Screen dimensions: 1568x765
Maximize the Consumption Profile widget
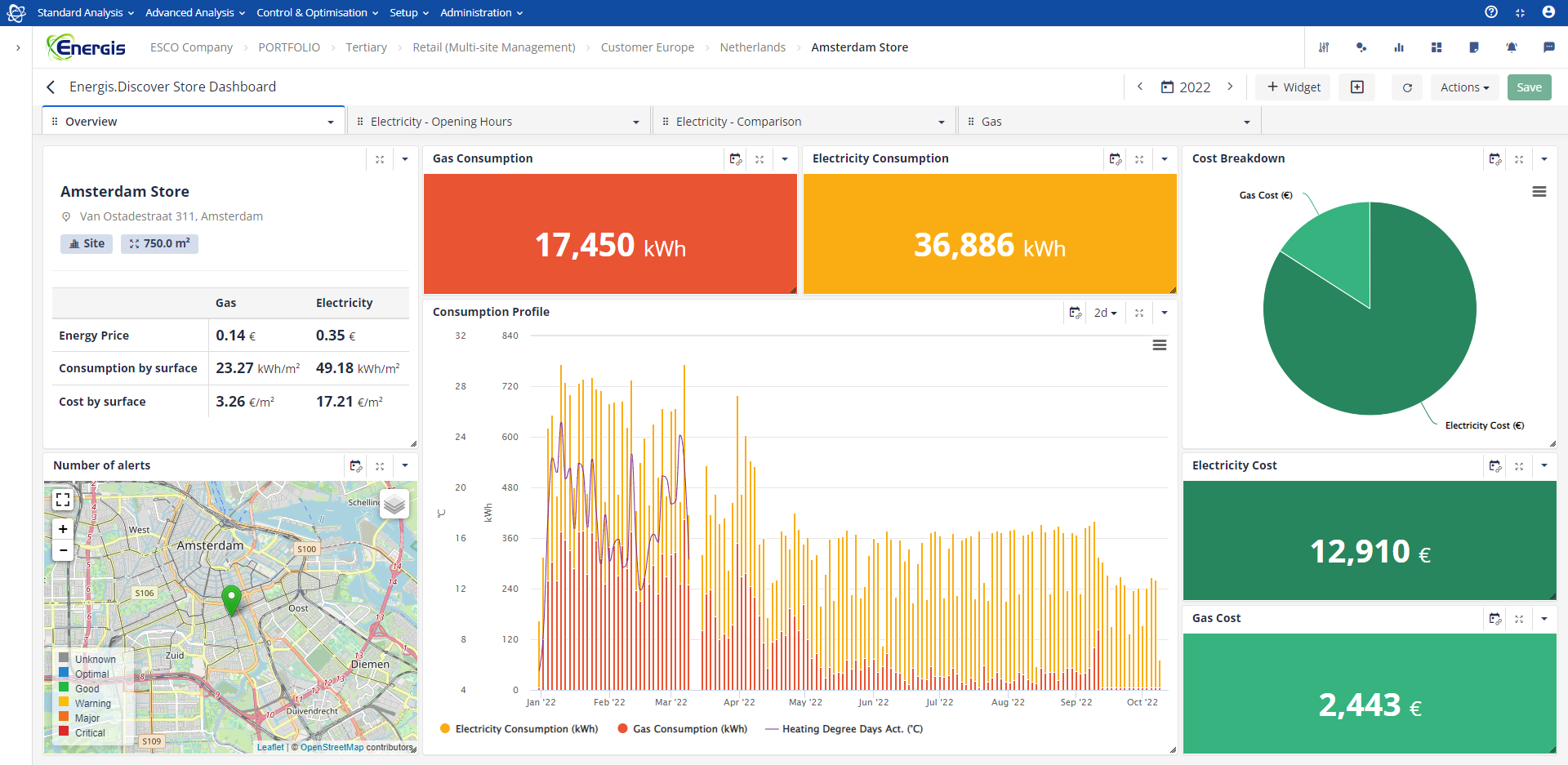tap(1139, 313)
